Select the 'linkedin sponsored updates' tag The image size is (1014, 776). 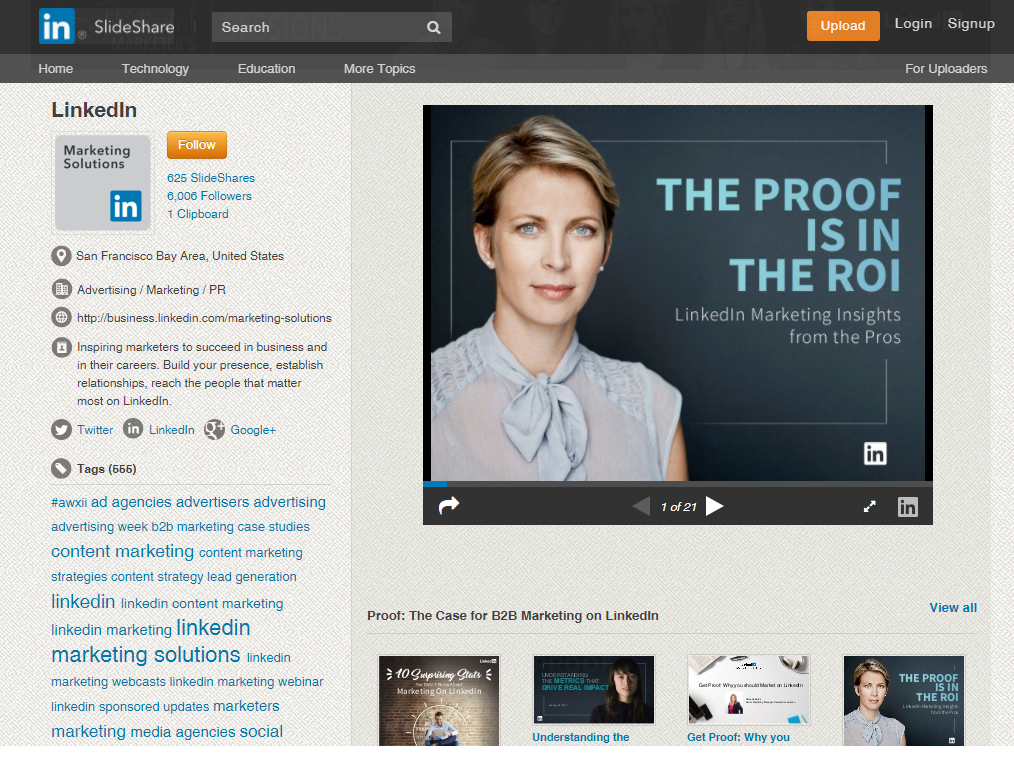click(130, 707)
